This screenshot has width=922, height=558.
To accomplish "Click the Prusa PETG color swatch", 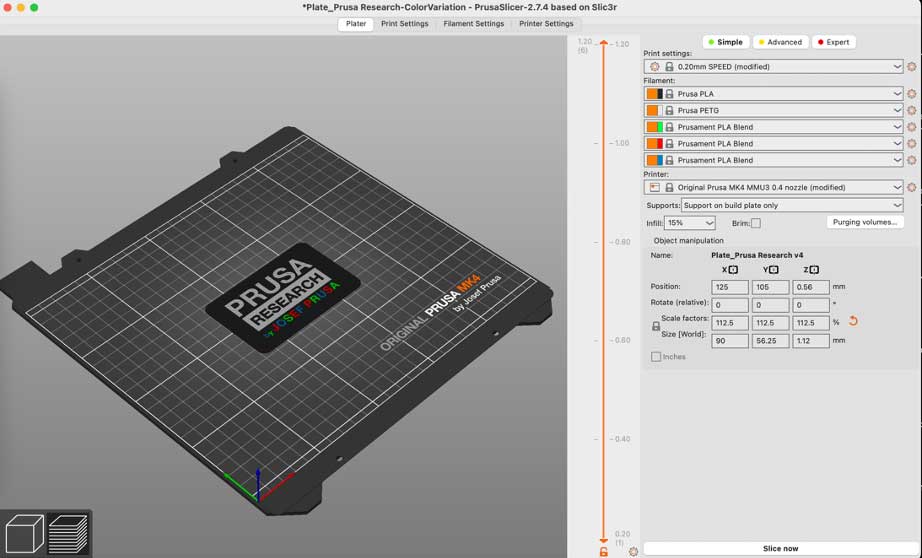I will coord(654,110).
